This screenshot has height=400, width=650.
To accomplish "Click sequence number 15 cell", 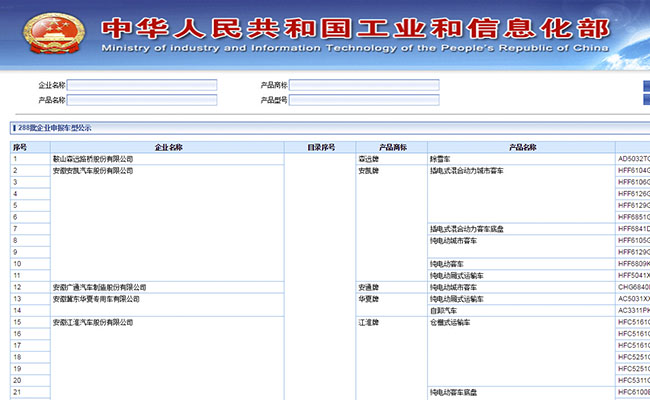I will [30, 322].
